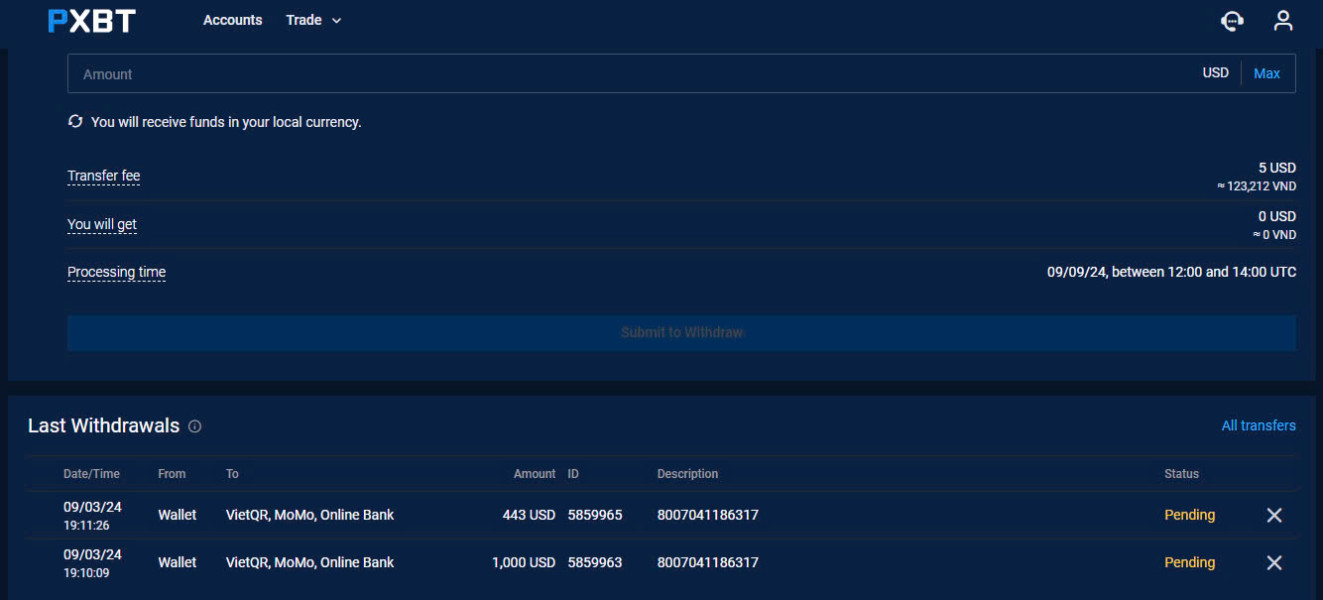Click the Processing time label
Image resolution: width=1323 pixels, height=600 pixels.
pyautogui.click(x=116, y=272)
